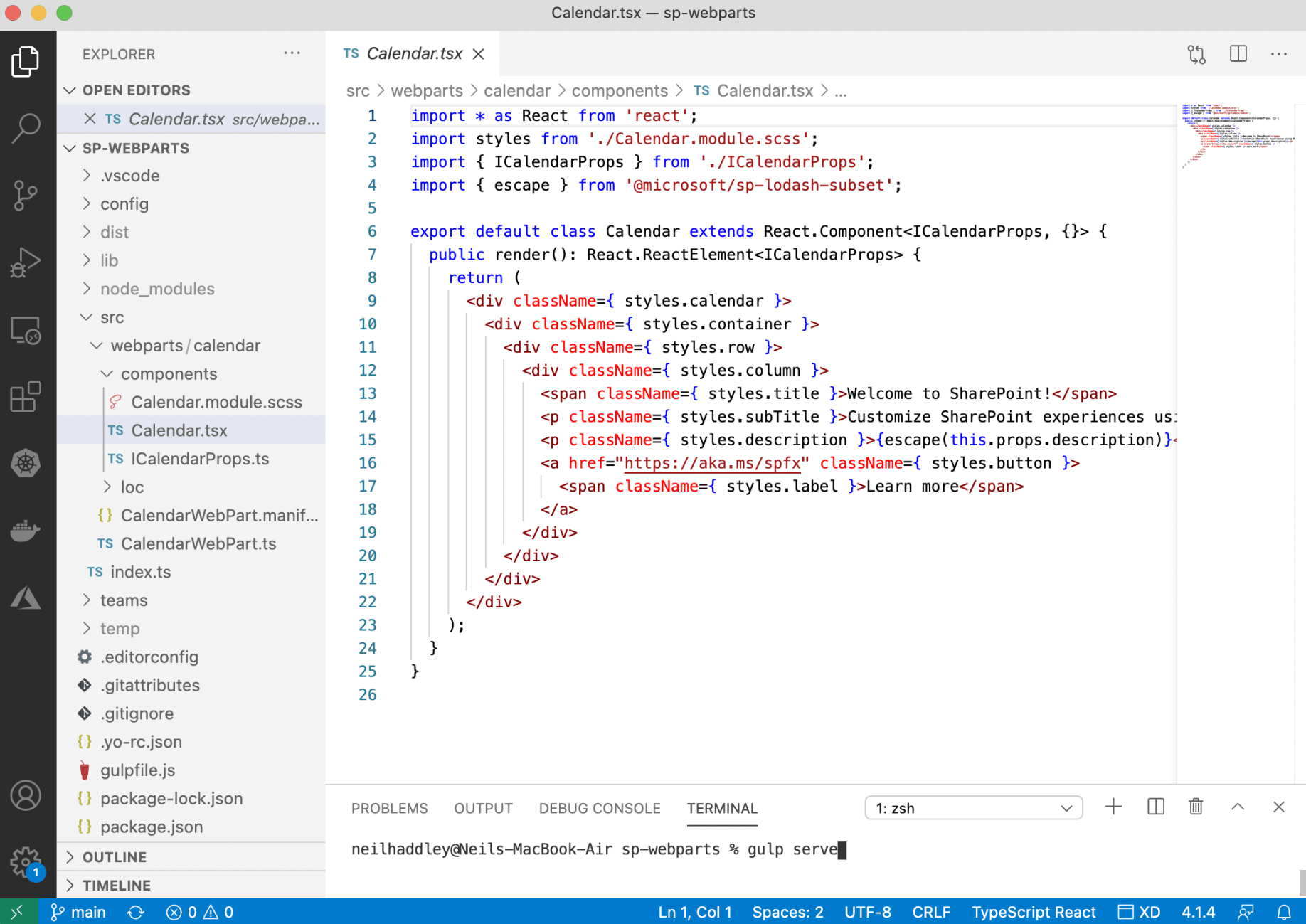The width and height of the screenshot is (1306, 924).
Task: Expand the OUTLINE section
Action: coord(115,857)
